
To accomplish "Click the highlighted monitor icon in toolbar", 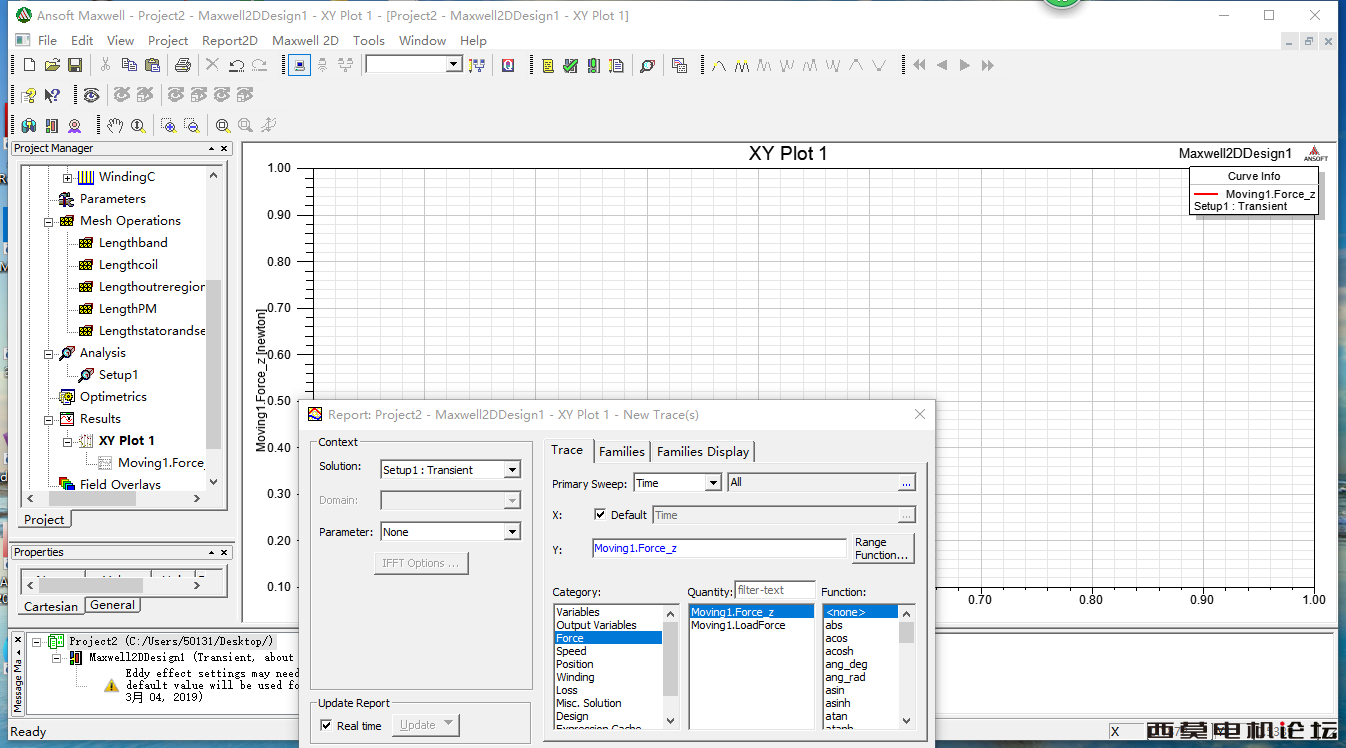I will click(299, 65).
